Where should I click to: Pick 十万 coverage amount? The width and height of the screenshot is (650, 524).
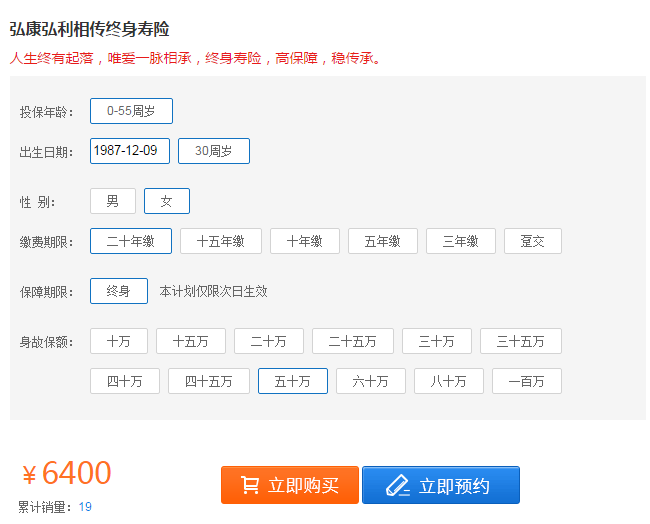click(119, 341)
